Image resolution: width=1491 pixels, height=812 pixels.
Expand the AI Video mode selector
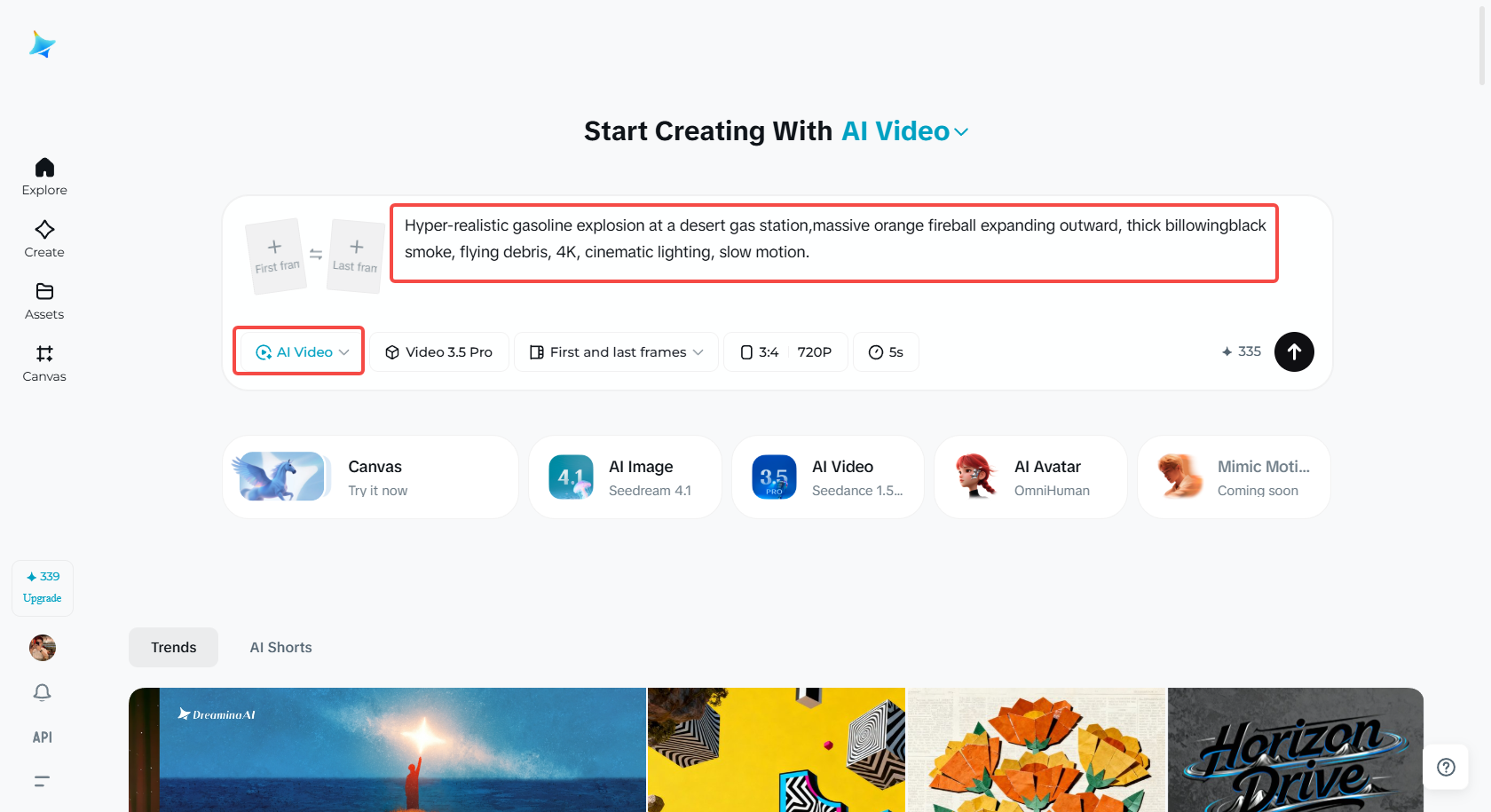(298, 351)
